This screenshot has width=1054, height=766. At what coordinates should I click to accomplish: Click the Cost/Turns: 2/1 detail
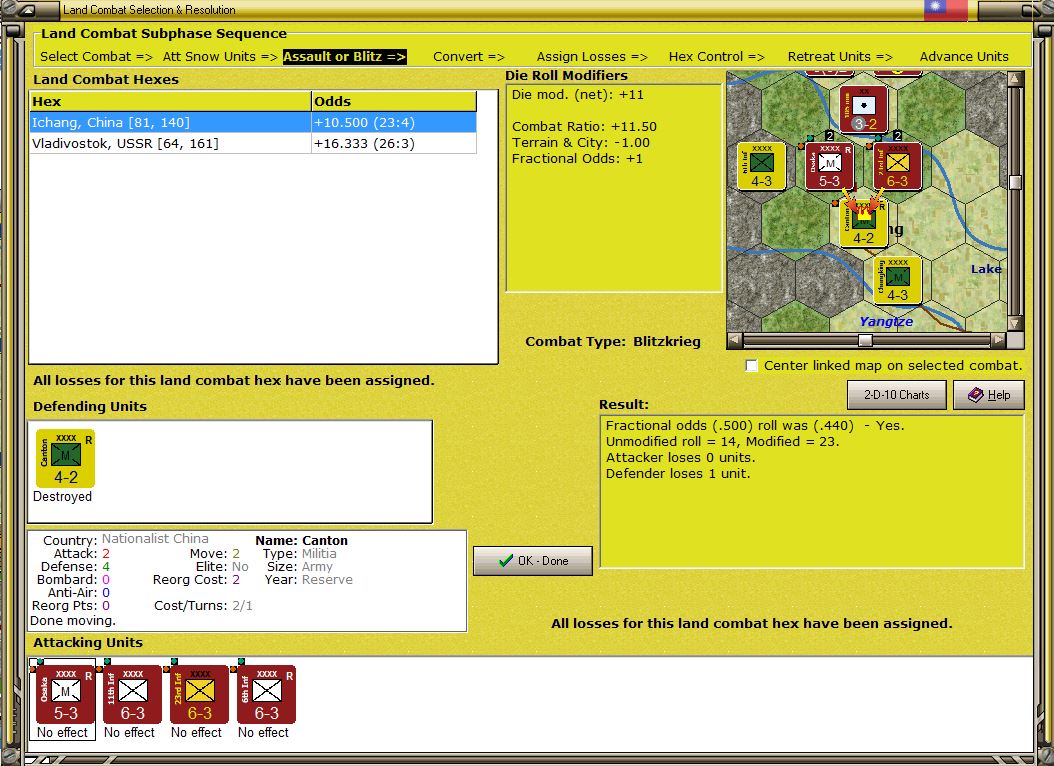pos(203,605)
